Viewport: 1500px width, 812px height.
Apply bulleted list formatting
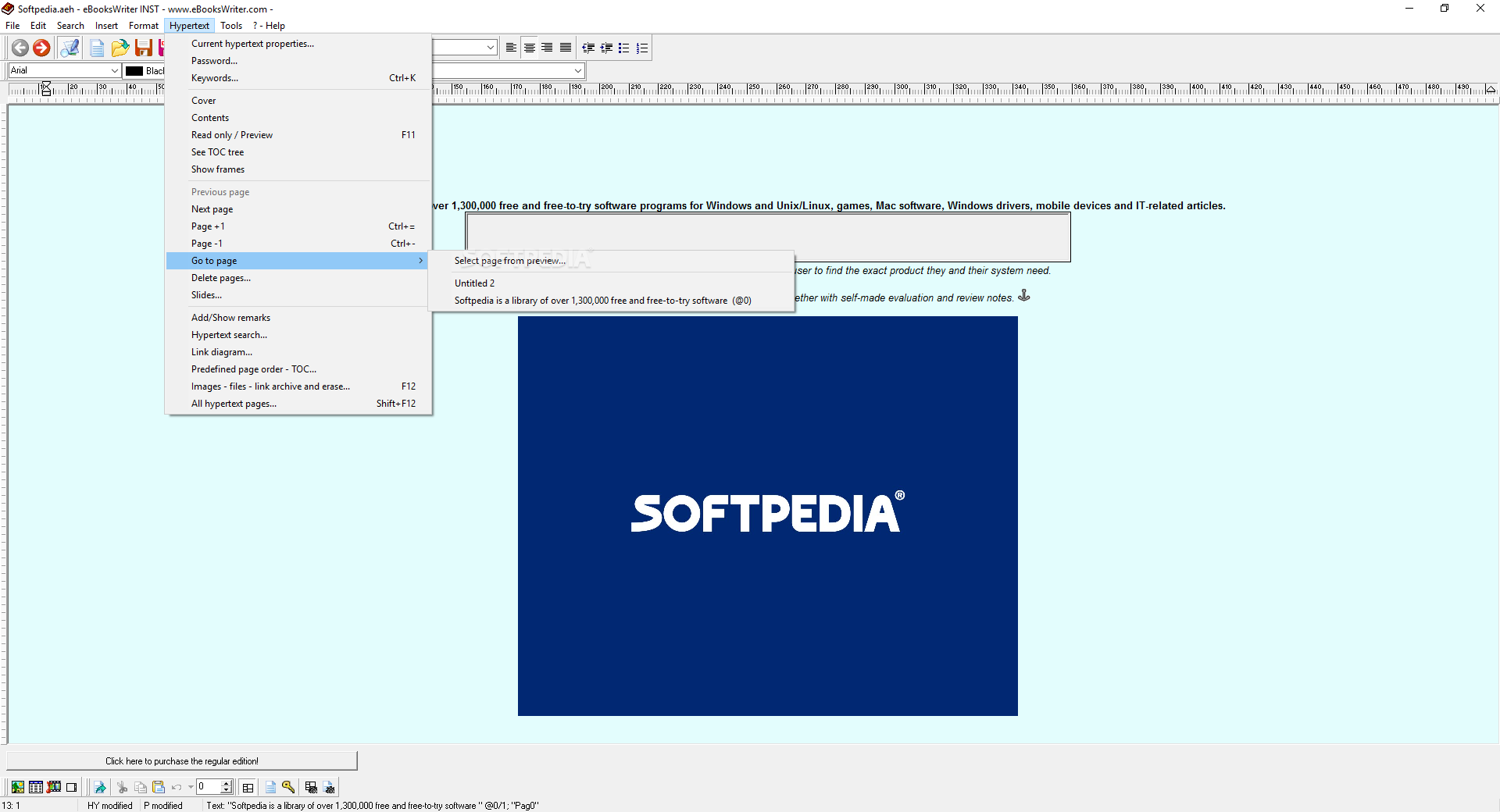pos(623,48)
